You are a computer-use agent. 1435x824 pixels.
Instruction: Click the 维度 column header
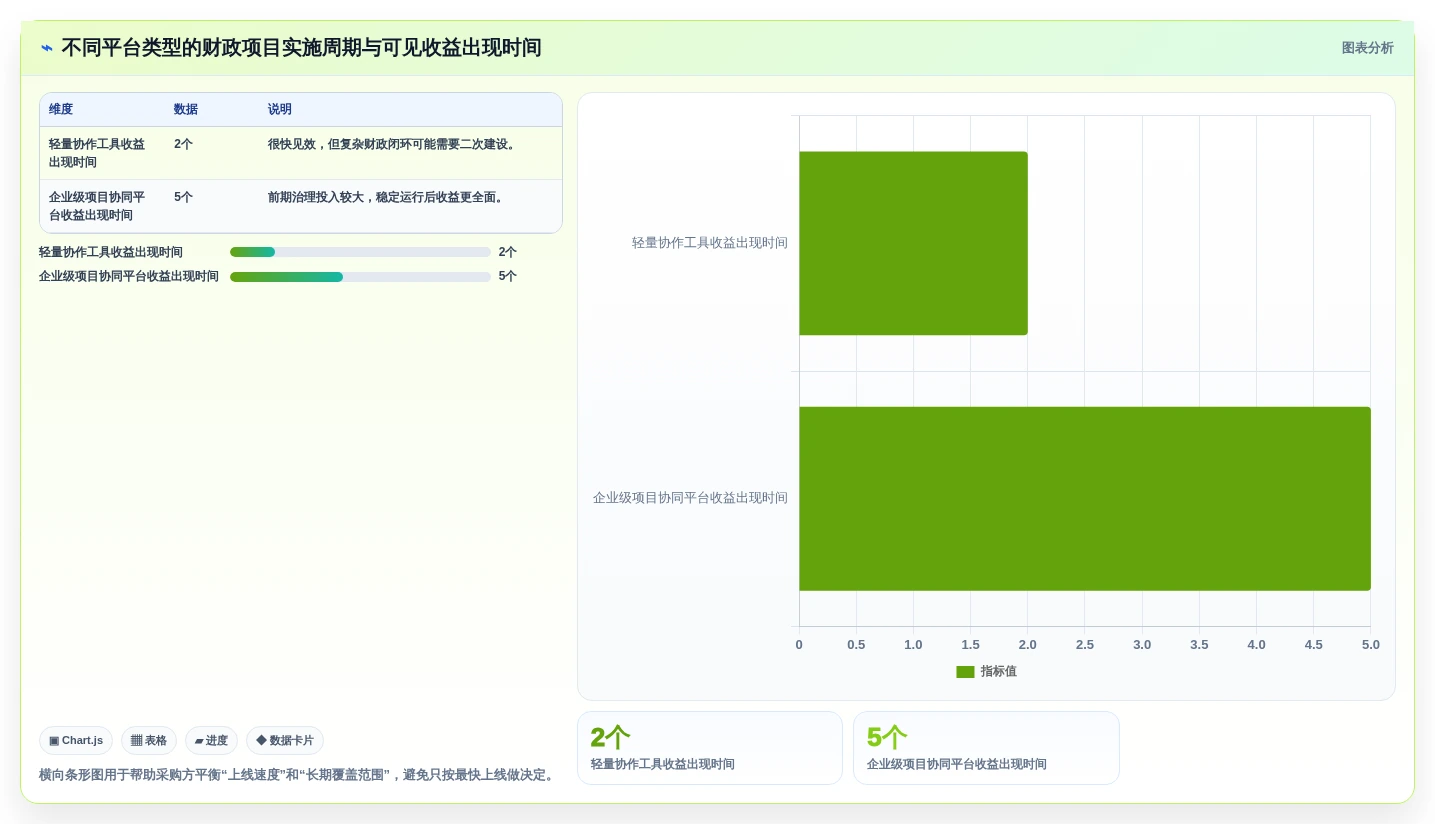pyautogui.click(x=61, y=109)
